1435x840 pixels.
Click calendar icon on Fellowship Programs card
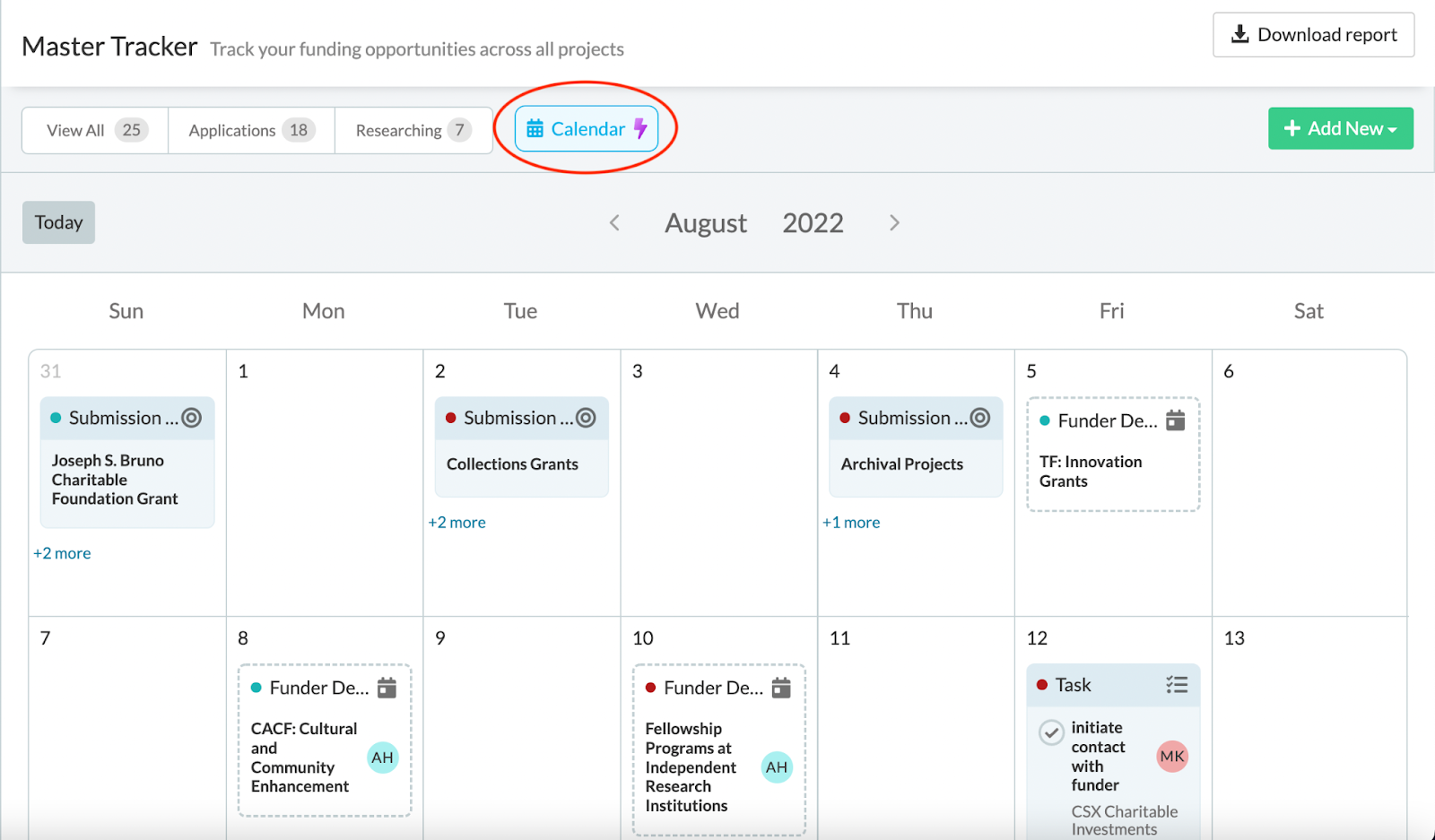(x=781, y=688)
